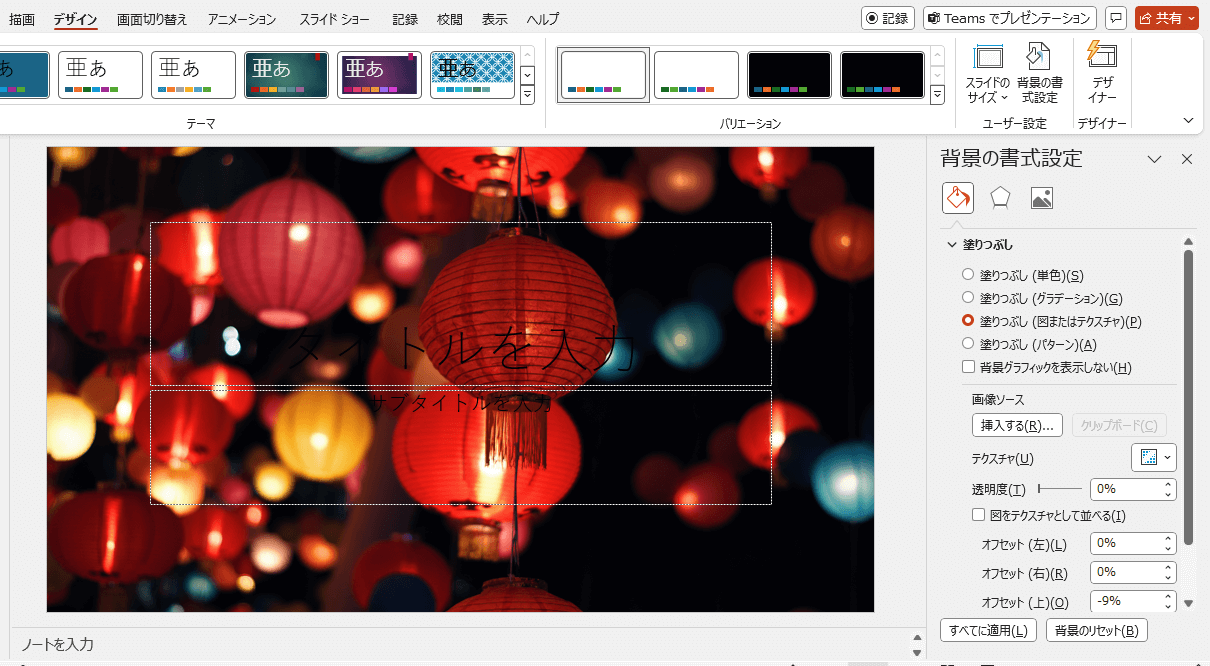Click Teams でプレゼンテーション button

(x=1009, y=18)
